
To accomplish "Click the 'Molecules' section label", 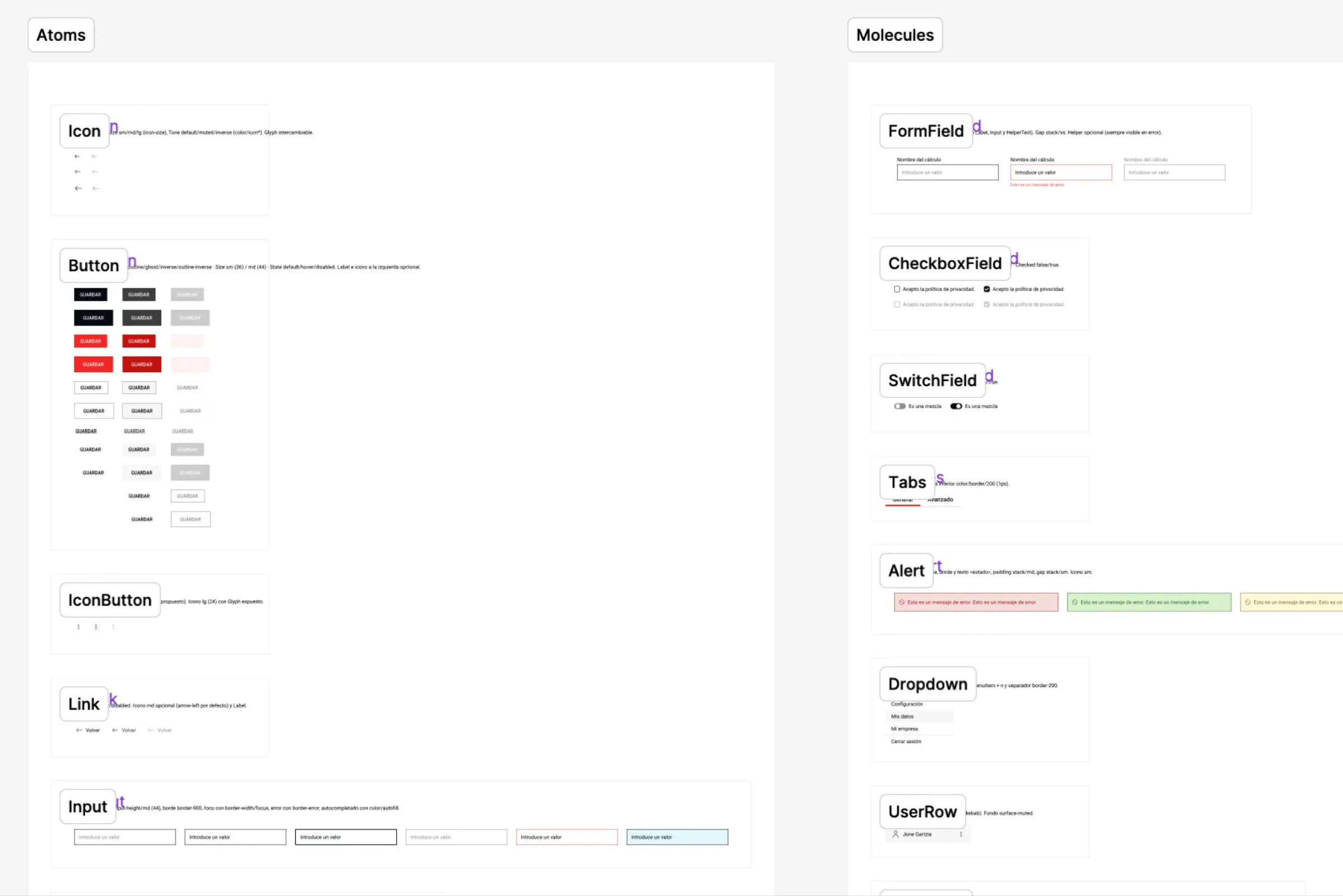I will pos(895,35).
